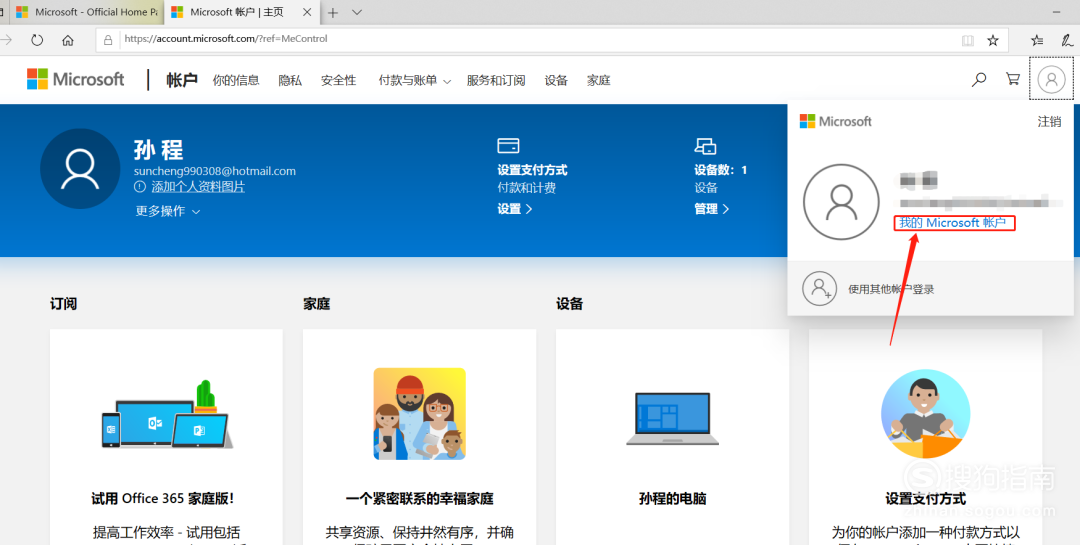Click 一个紧密联系的幸福家庭 heading
The width and height of the screenshot is (1080, 545).
tap(419, 498)
